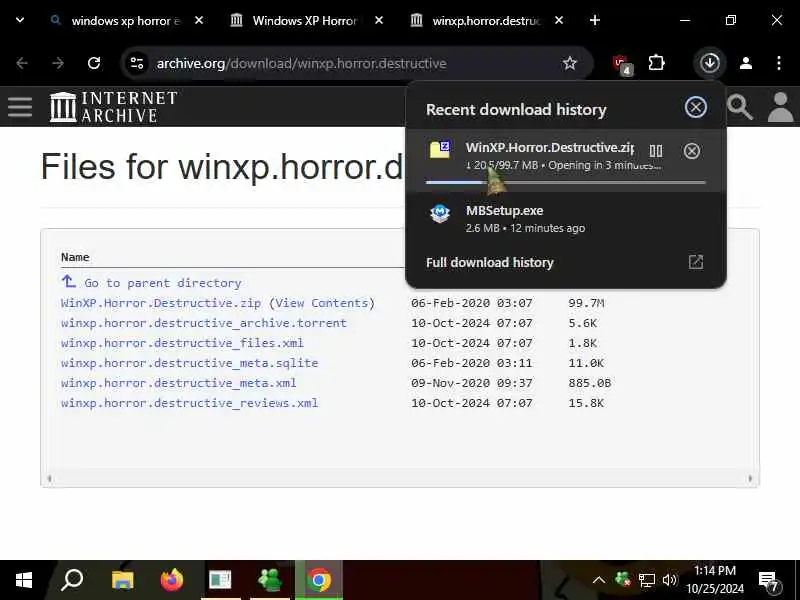Open MBSetup.exe from download history
The height and width of the screenshot is (600, 800).
565,219
